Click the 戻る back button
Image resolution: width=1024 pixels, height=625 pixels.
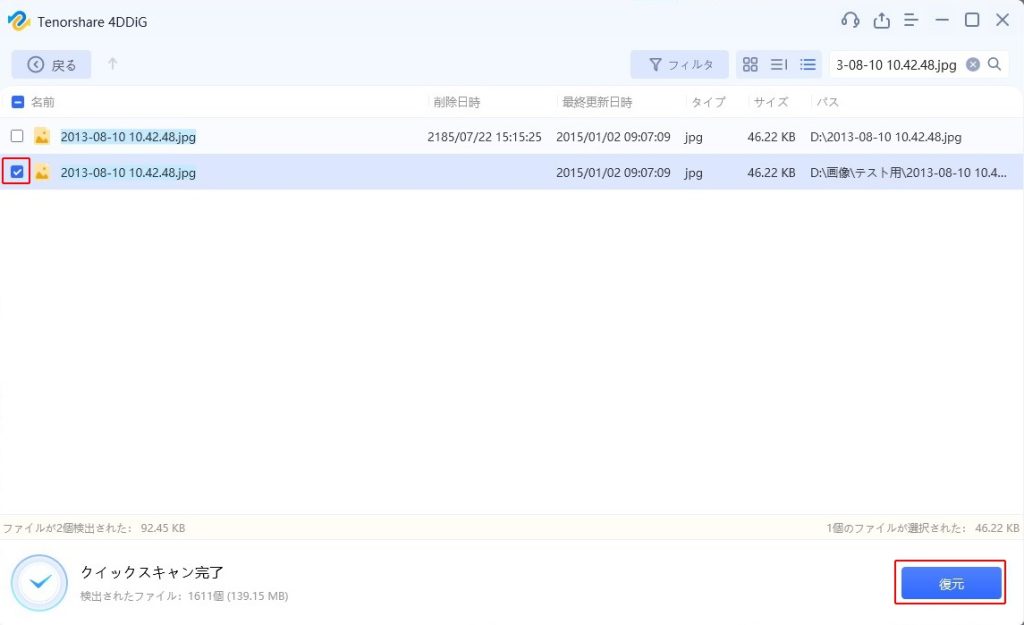click(52, 65)
